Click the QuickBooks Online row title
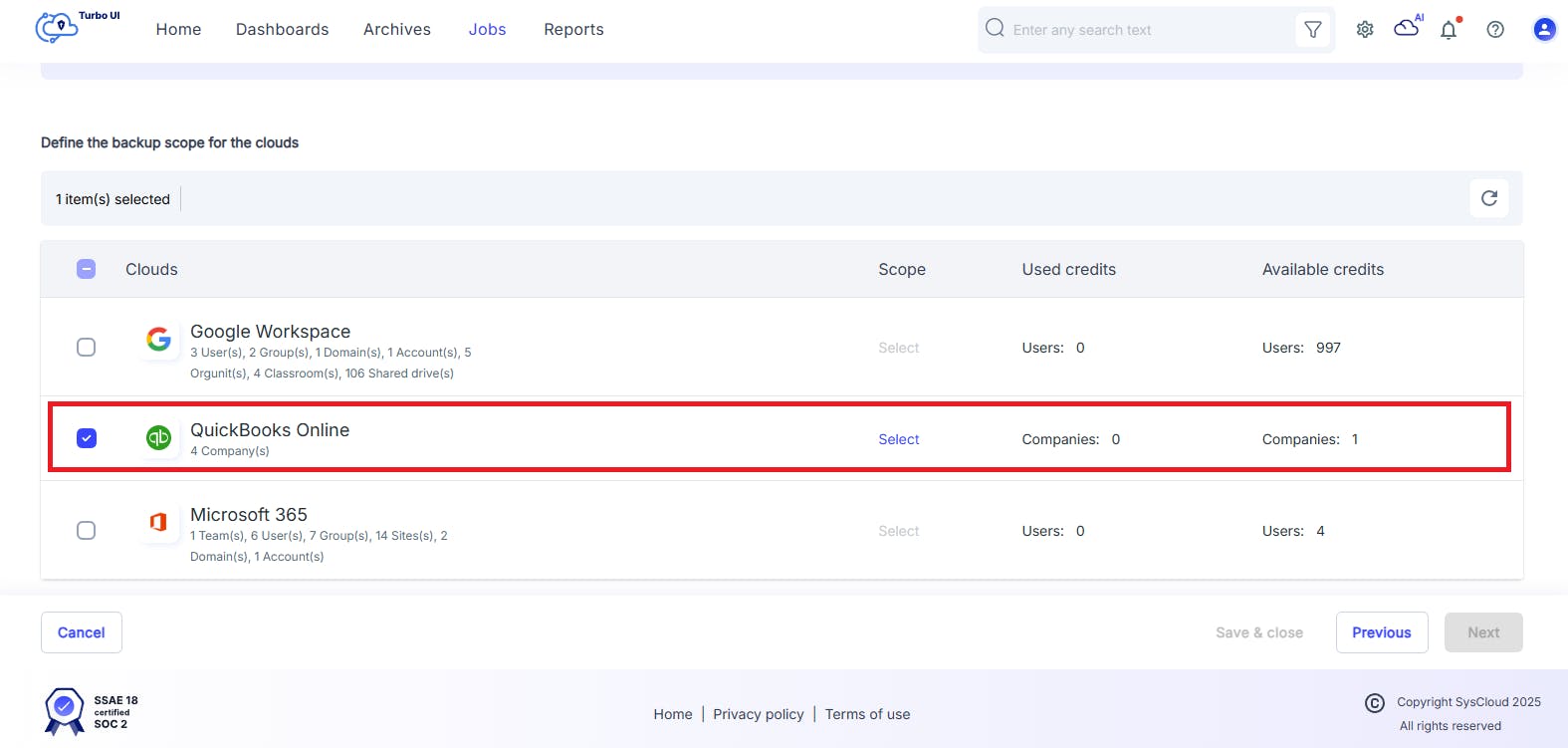Viewport: 1568px width, 748px height. coord(270,430)
